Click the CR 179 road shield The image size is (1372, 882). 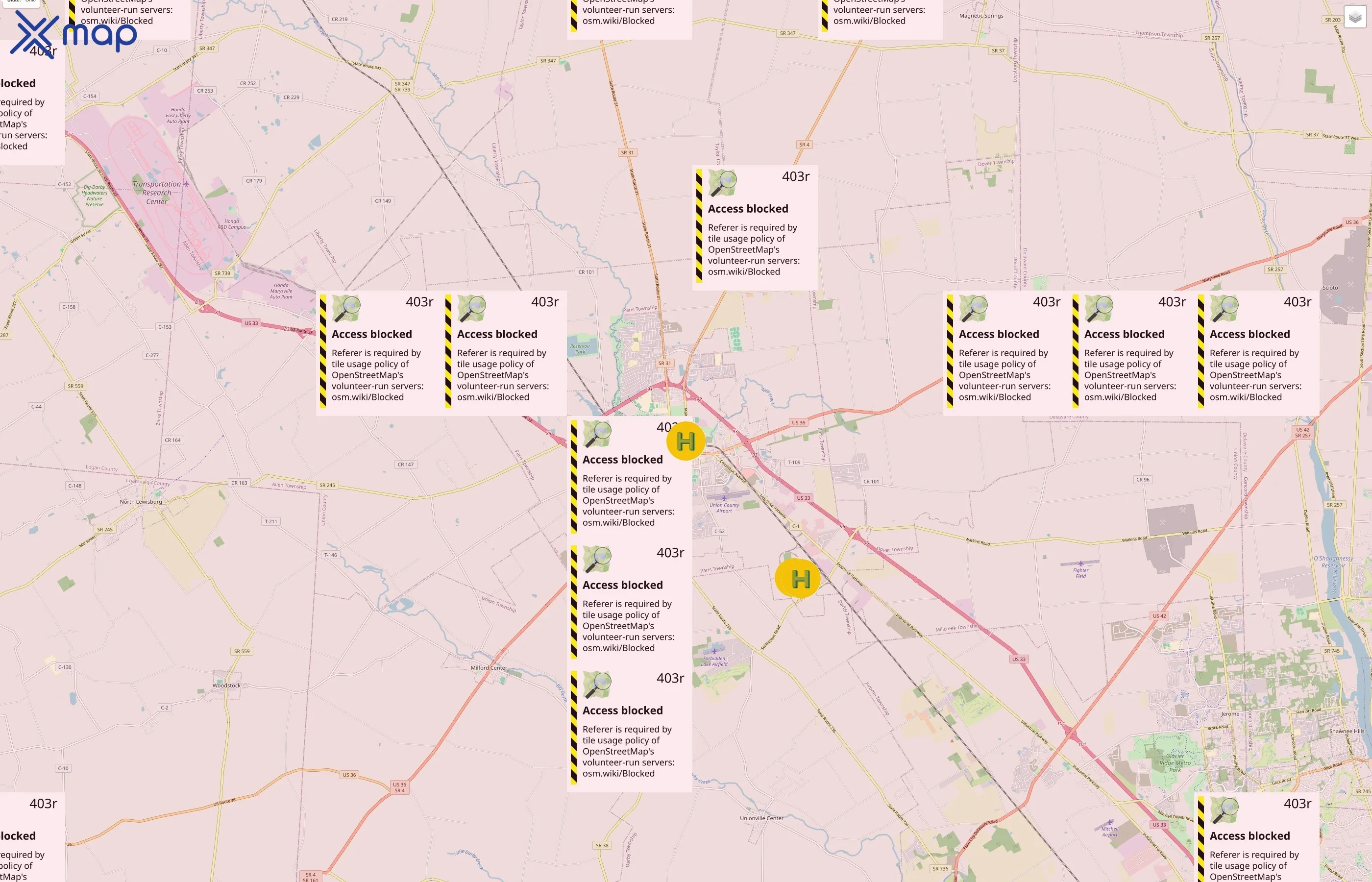pos(254,180)
